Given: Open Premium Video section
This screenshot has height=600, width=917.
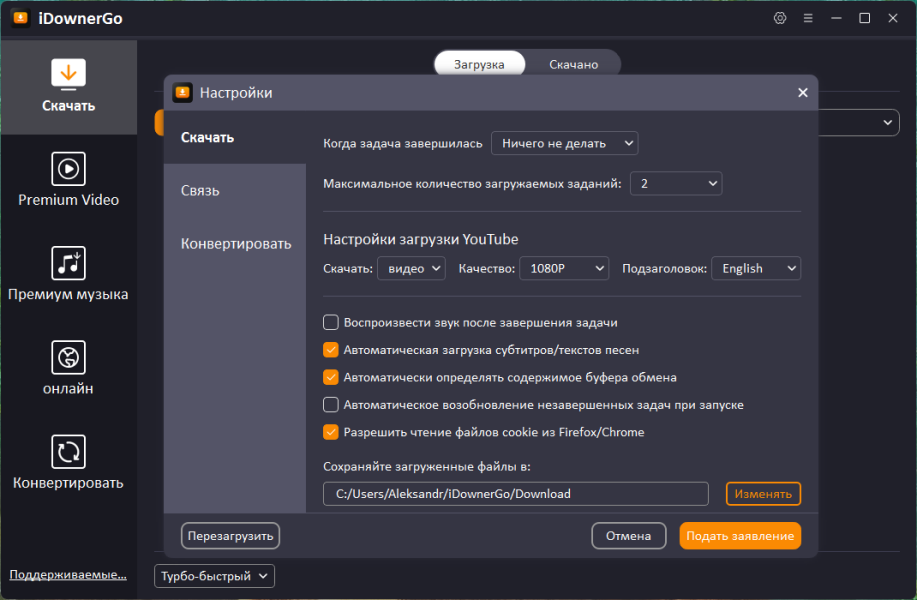Looking at the screenshot, I should [x=68, y=180].
